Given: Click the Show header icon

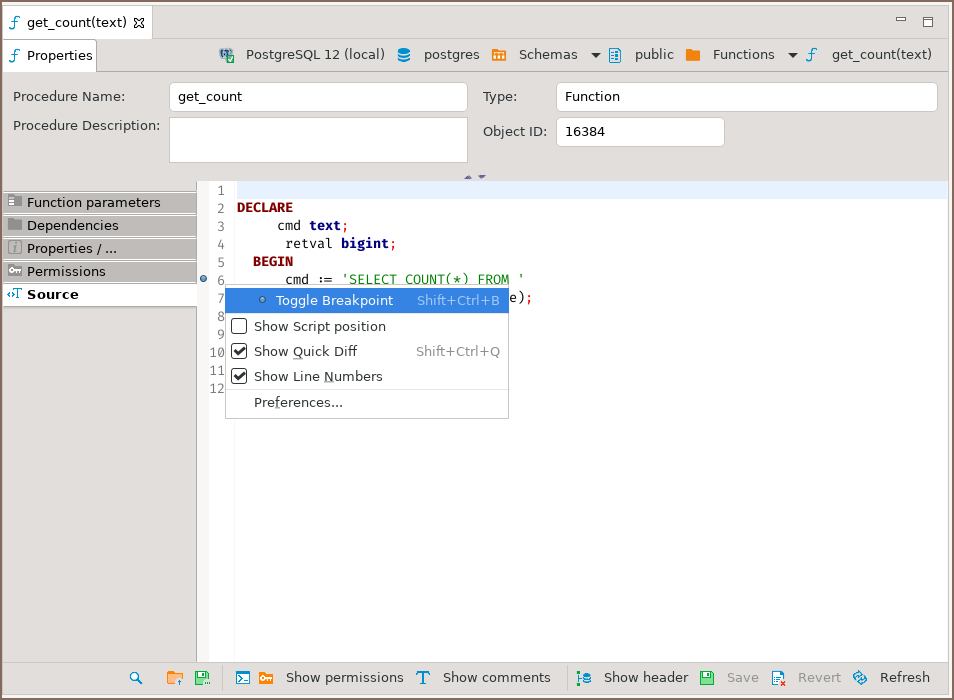Looking at the screenshot, I should pyautogui.click(x=584, y=678).
